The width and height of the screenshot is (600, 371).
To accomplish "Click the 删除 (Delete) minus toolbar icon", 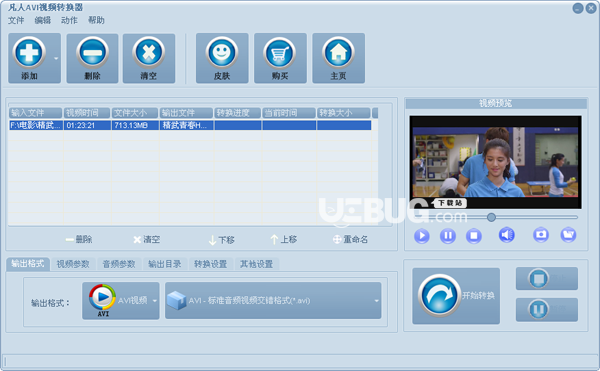I will 92,52.
